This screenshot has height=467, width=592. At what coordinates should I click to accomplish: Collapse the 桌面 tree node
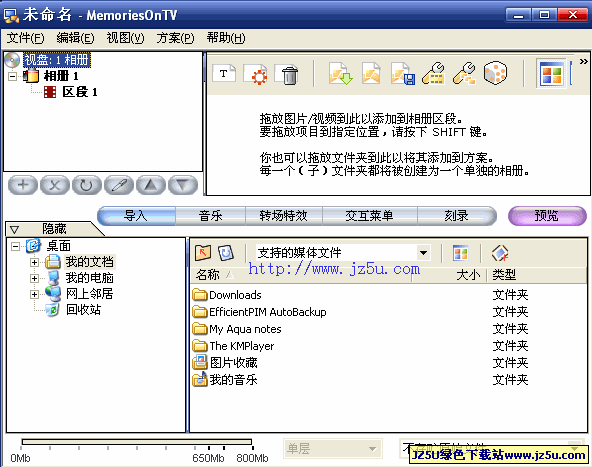coord(15,247)
